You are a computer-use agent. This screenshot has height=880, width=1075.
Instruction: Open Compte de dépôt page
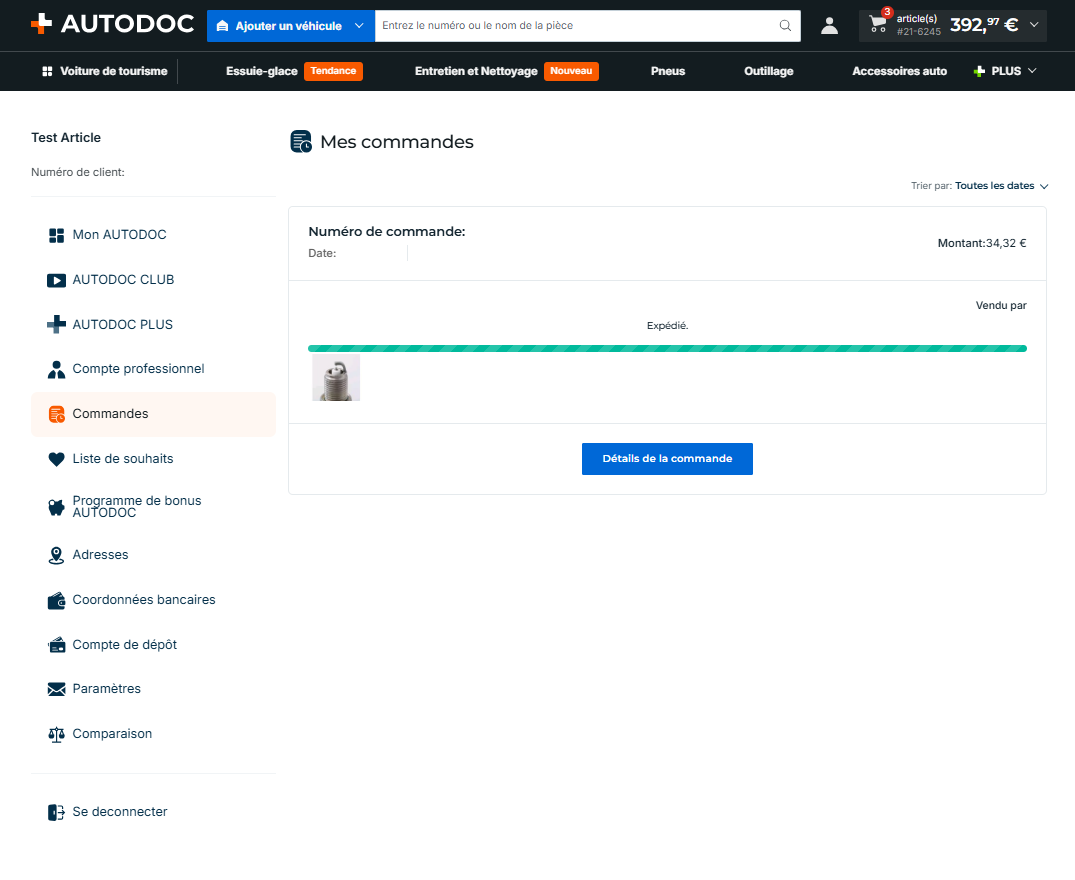click(x=125, y=644)
